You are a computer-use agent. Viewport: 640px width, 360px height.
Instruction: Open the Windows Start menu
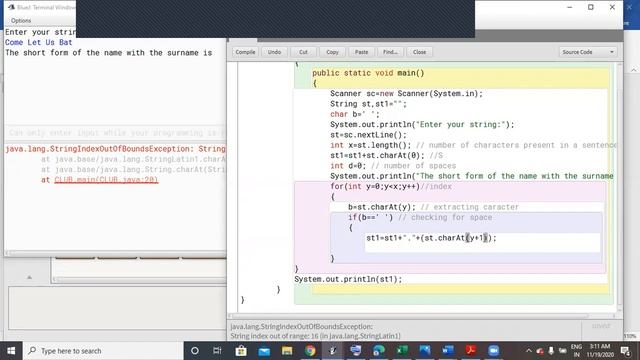pos(11,351)
